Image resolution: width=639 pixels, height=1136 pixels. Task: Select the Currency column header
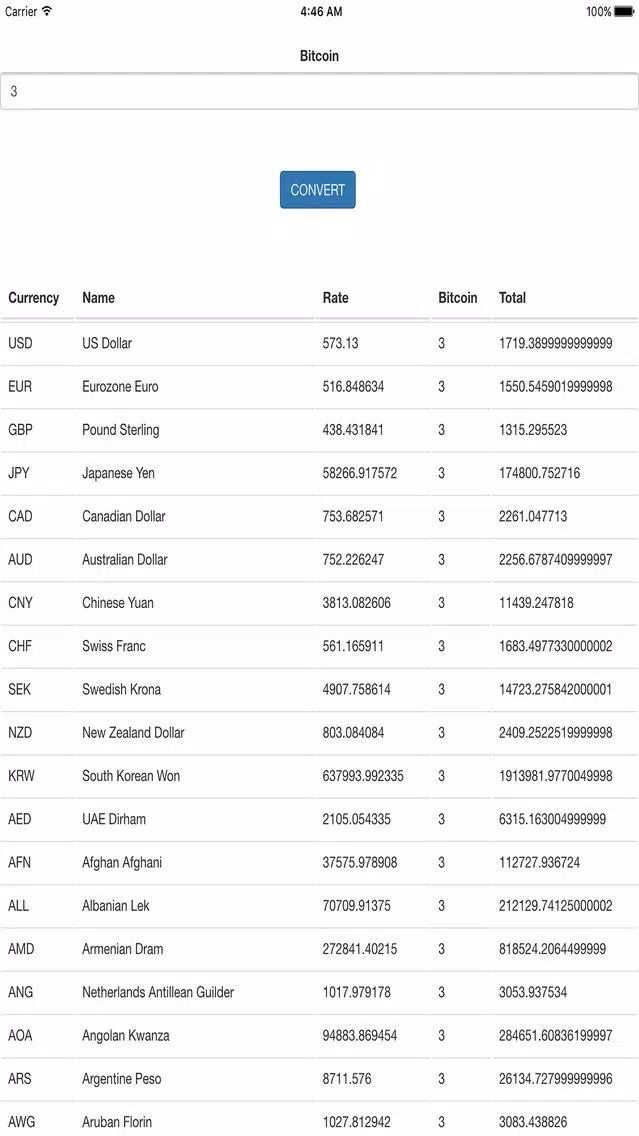(x=33, y=298)
